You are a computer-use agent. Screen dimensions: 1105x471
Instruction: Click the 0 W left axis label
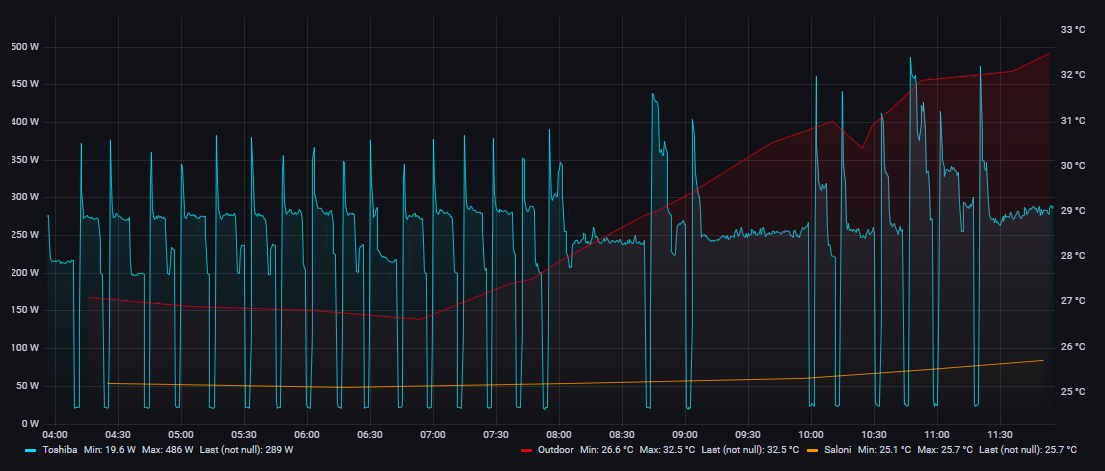[29, 424]
